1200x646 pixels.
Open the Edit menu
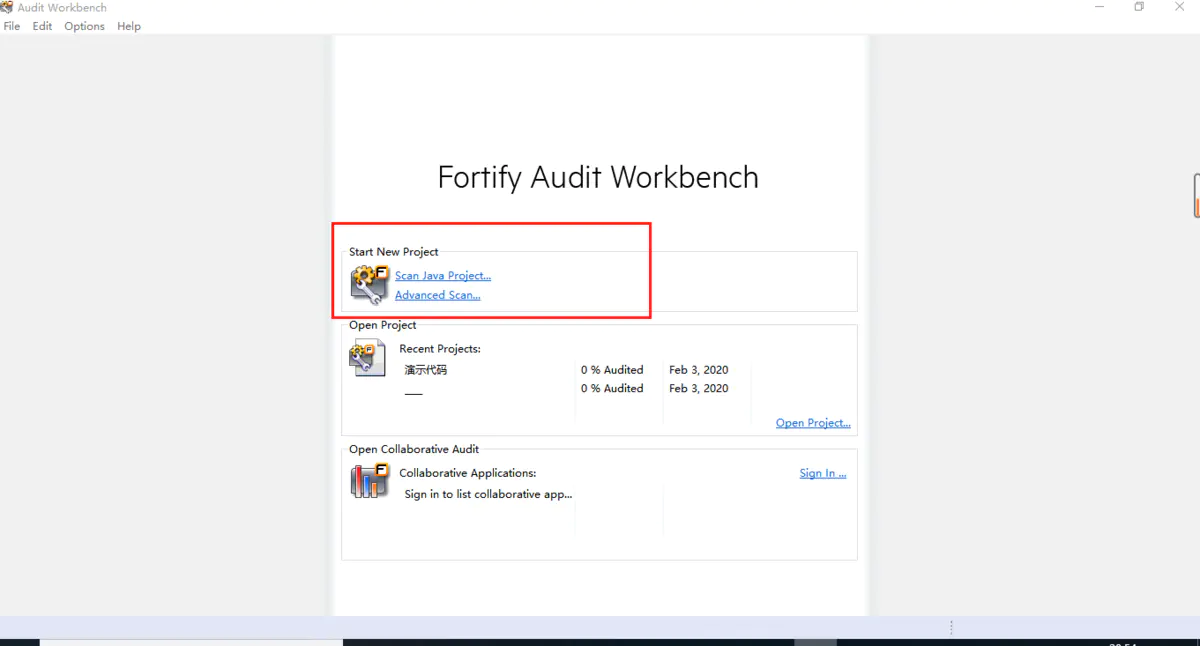[x=42, y=26]
